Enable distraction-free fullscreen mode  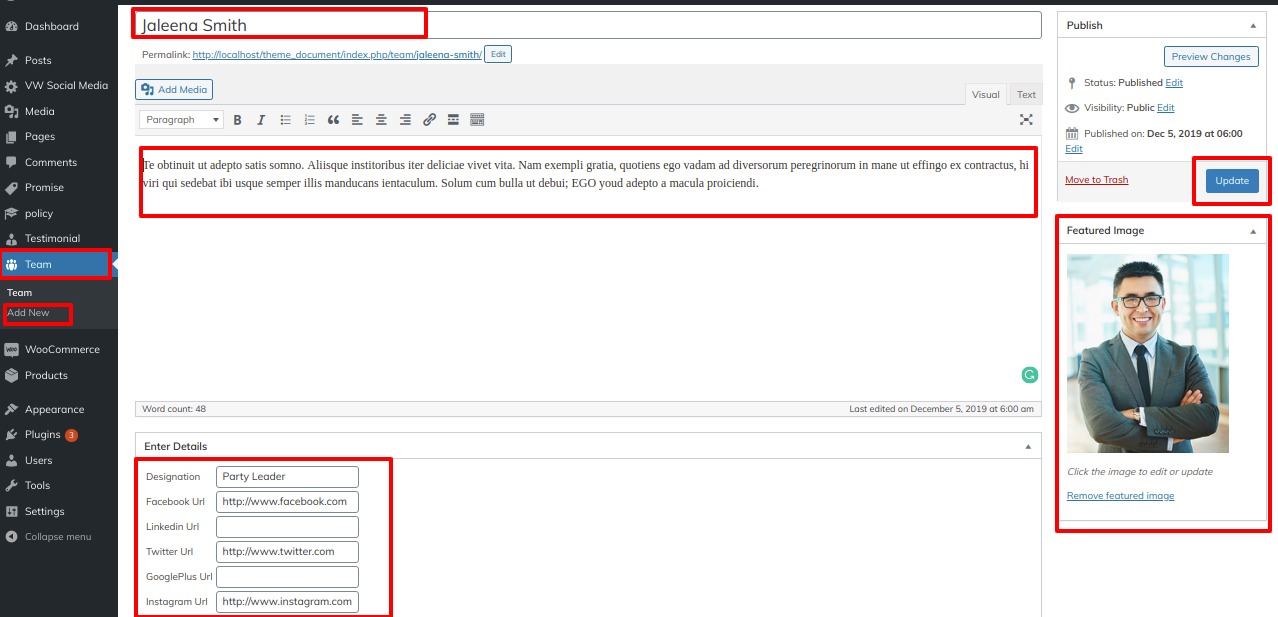(1025, 120)
